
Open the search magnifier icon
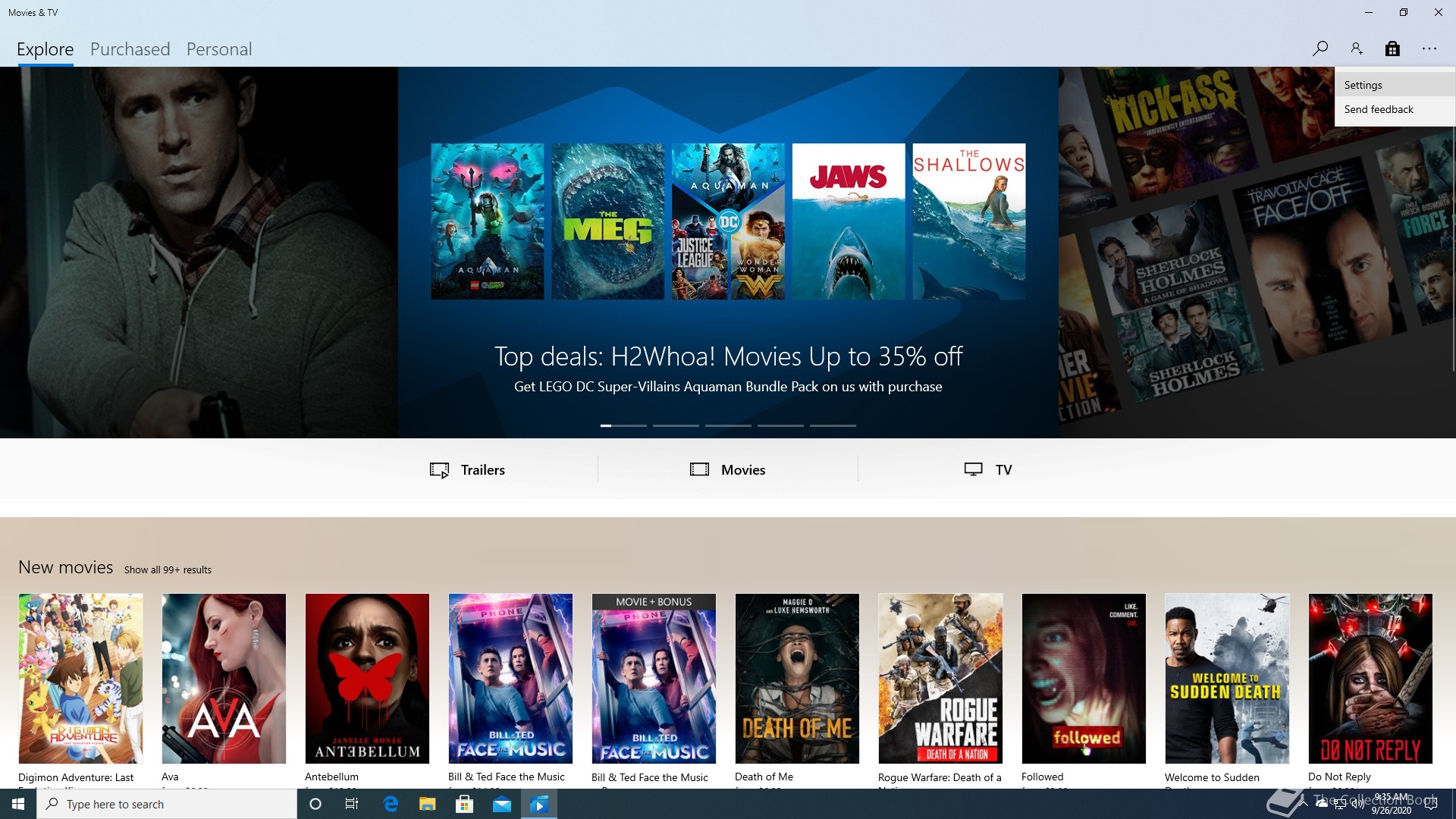1319,49
